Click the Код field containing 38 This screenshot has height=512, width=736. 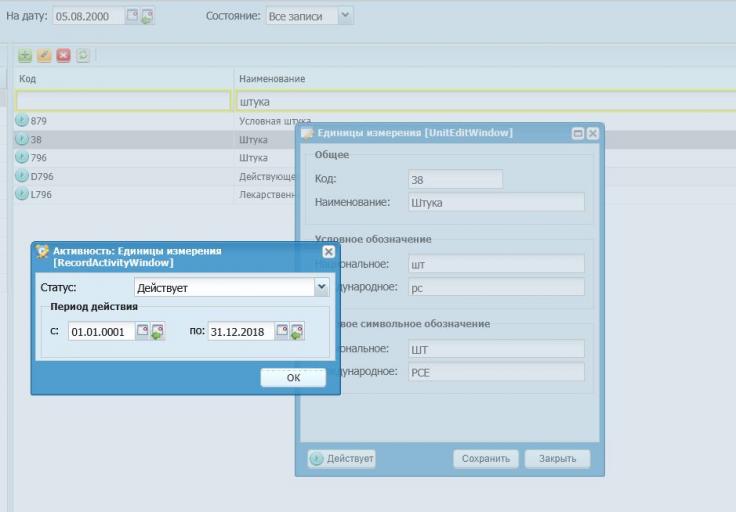[x=455, y=179]
